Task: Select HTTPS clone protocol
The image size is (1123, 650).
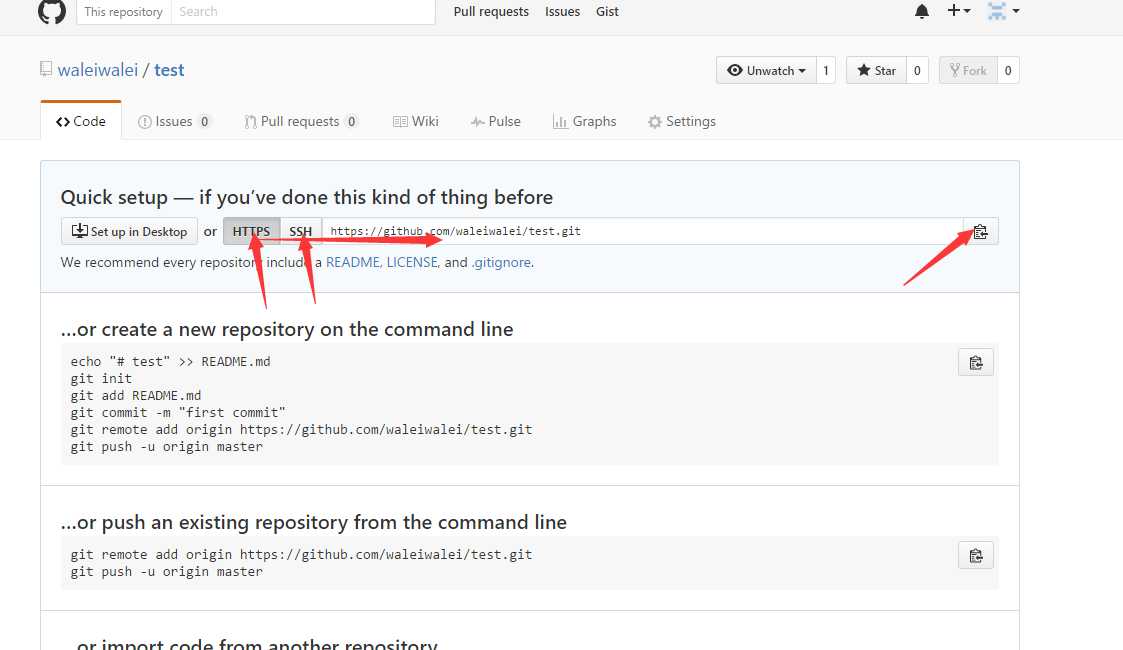Action: coord(251,231)
